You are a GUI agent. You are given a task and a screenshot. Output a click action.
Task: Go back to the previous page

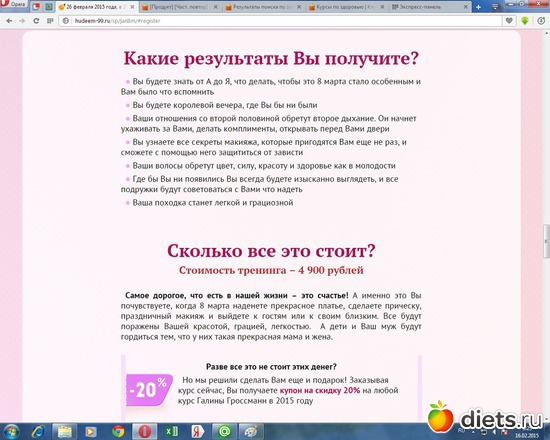coord(9,21)
